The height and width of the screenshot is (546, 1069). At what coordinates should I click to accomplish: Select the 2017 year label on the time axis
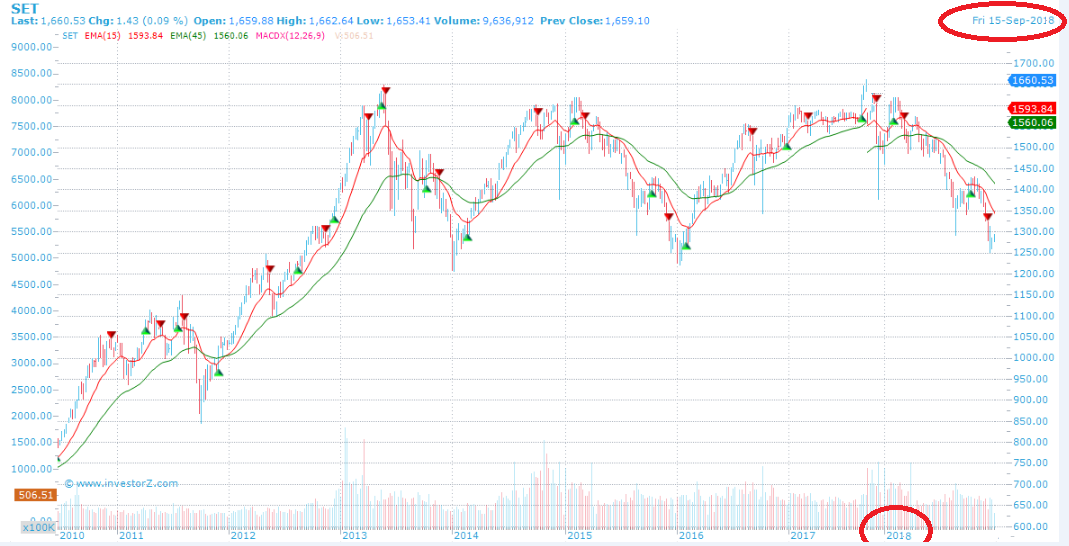(x=802, y=536)
